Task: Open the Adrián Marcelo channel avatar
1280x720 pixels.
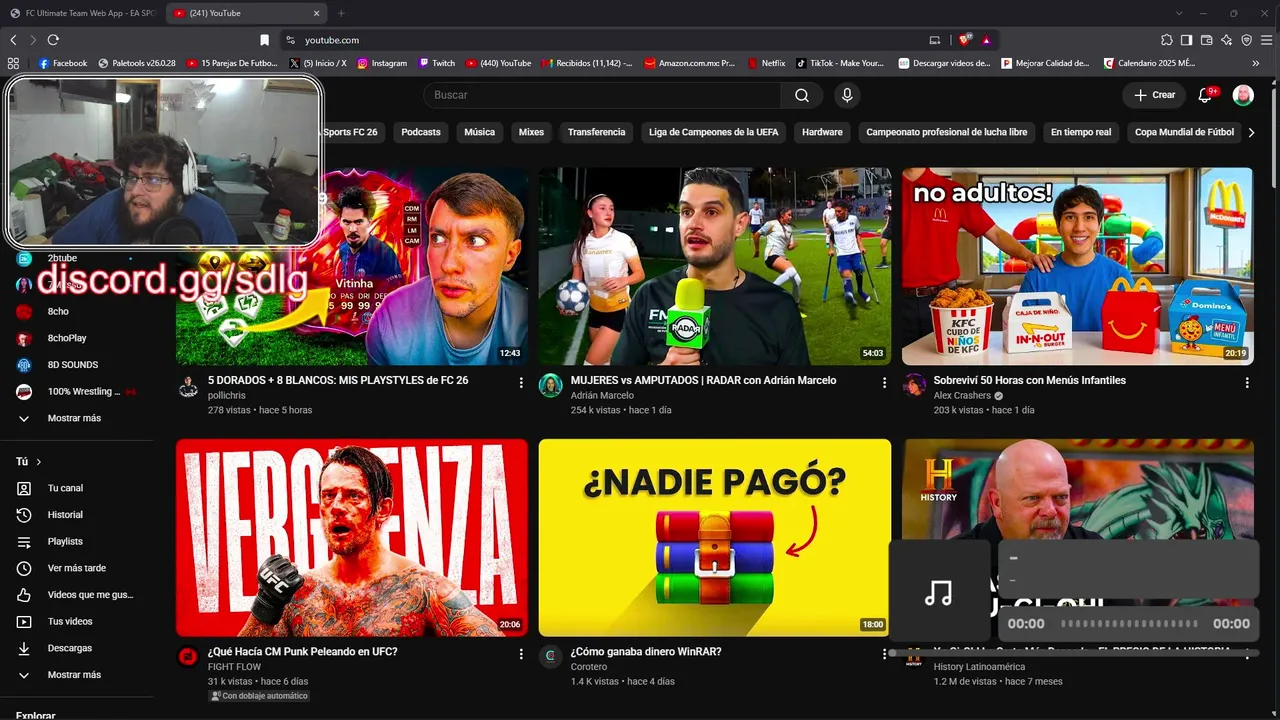Action: (x=551, y=386)
